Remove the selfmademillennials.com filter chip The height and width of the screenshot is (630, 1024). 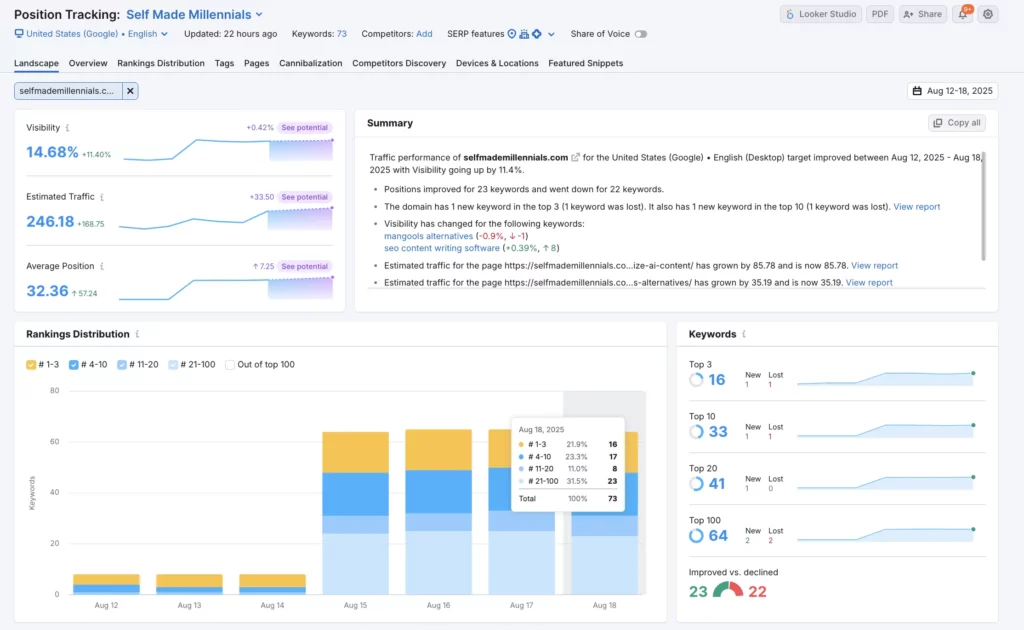129,89
